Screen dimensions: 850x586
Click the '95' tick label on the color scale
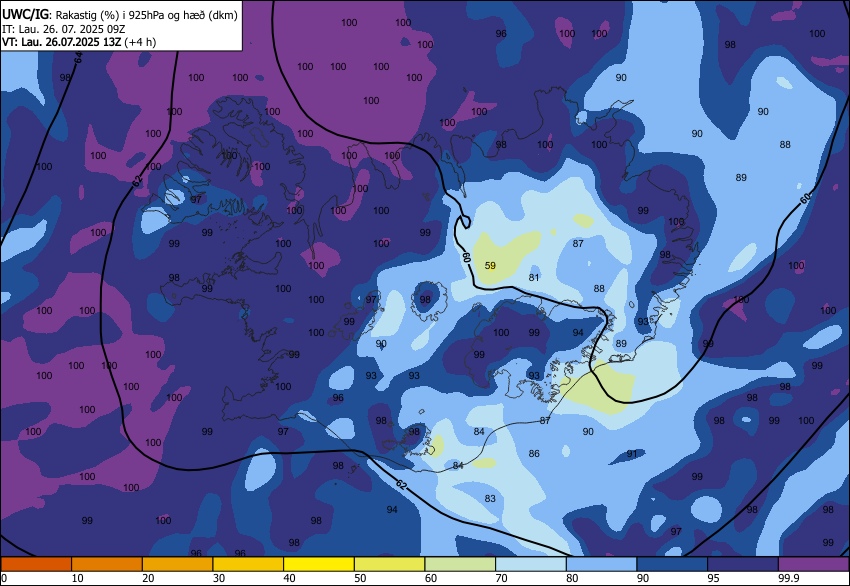coord(713,578)
